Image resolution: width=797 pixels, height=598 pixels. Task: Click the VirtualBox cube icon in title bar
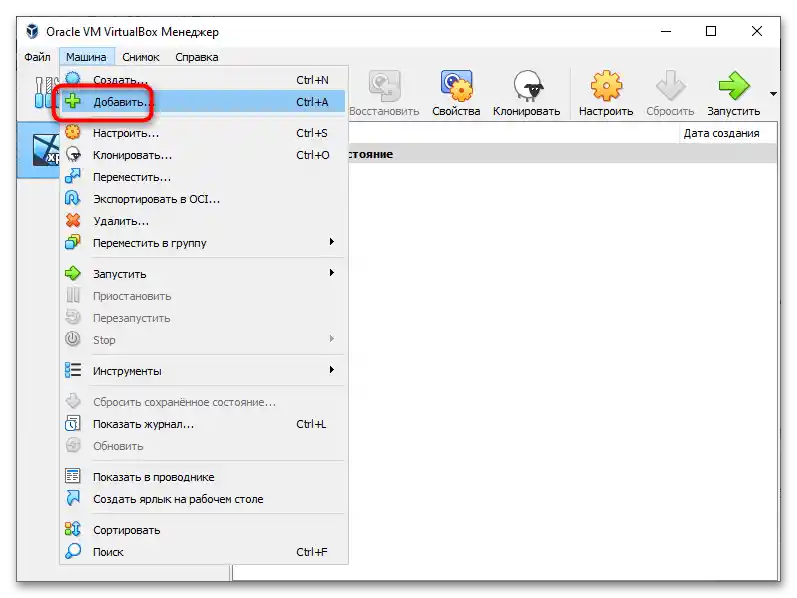click(x=32, y=32)
